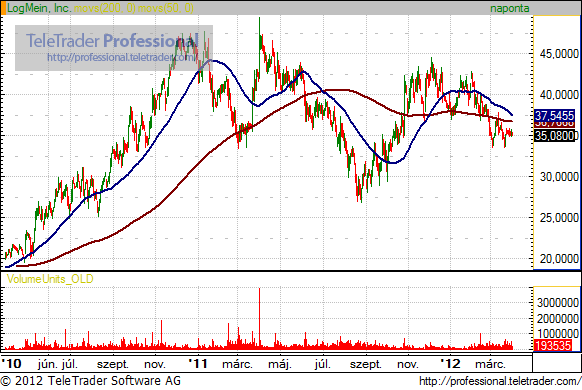Click the '10 year label on time axis
The width and height of the screenshot is (582, 390).
point(11,364)
